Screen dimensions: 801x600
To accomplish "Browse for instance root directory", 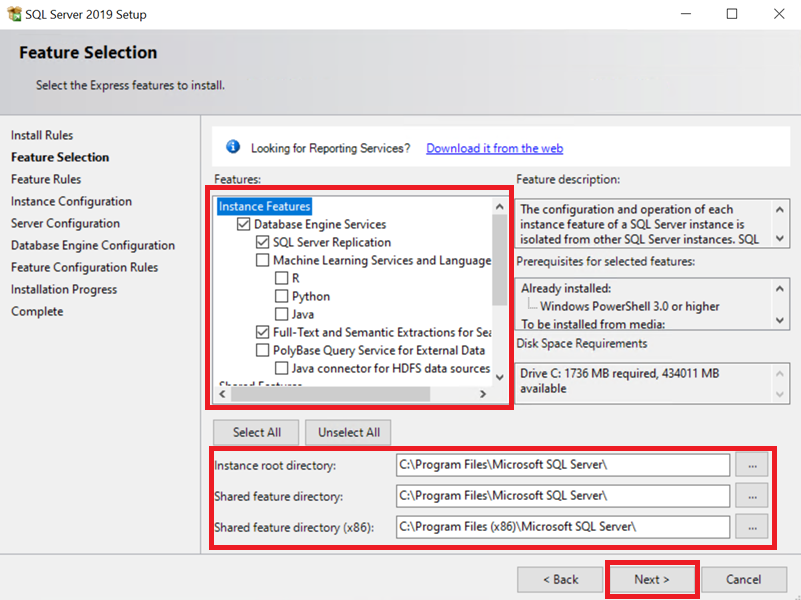I will 752,465.
